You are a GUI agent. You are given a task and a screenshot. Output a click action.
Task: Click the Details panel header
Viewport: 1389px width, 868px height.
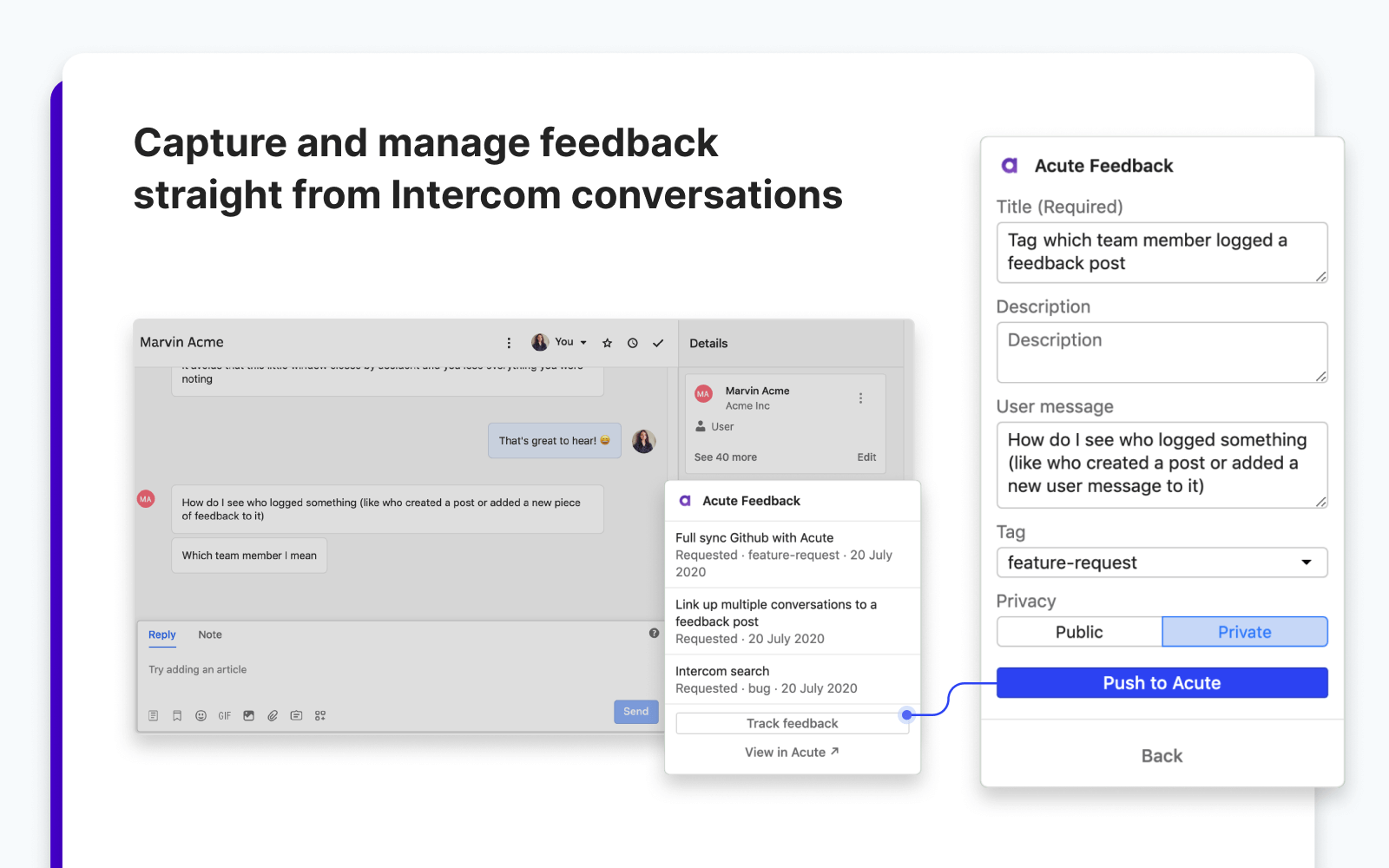coord(708,344)
